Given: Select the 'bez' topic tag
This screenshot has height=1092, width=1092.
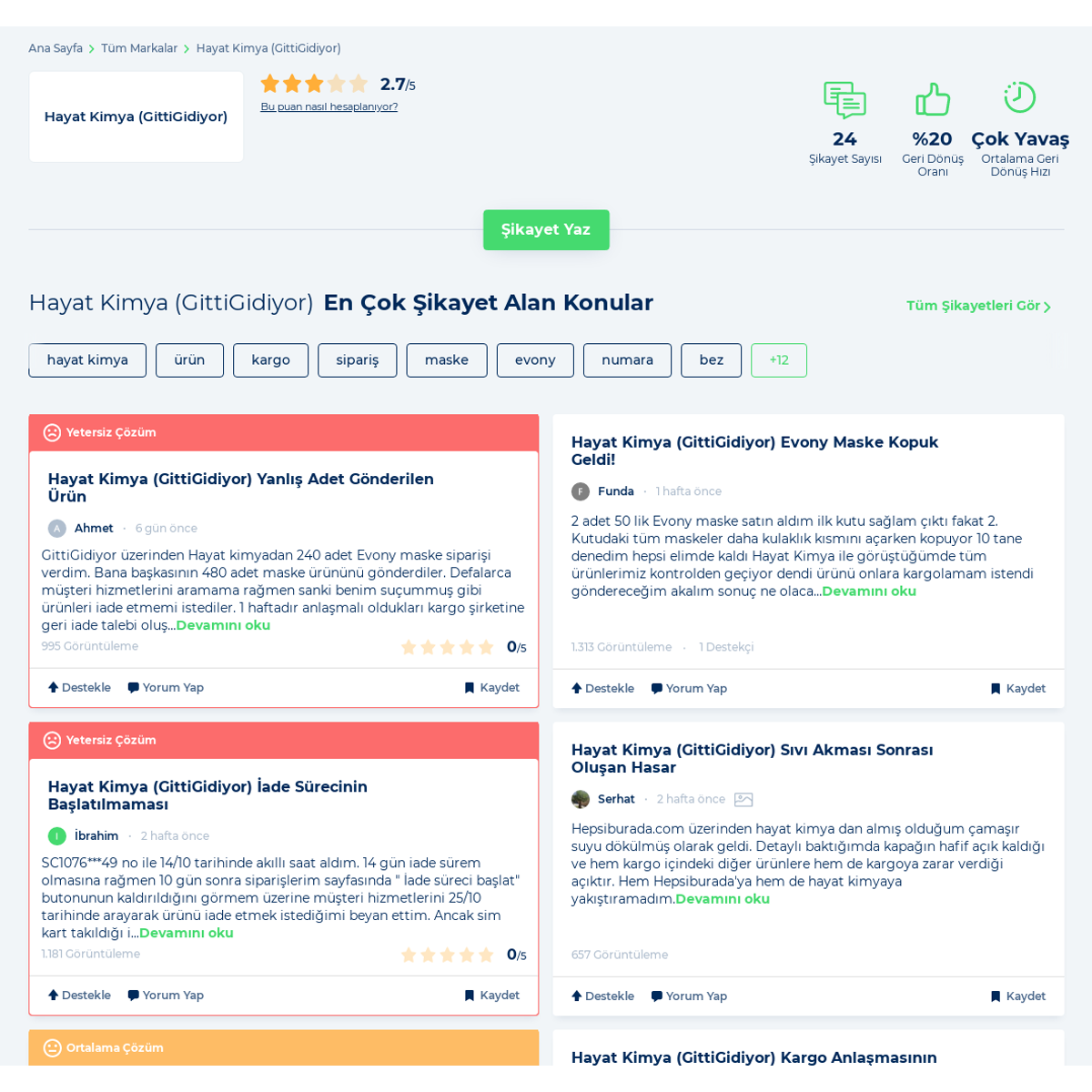Looking at the screenshot, I should (712, 360).
